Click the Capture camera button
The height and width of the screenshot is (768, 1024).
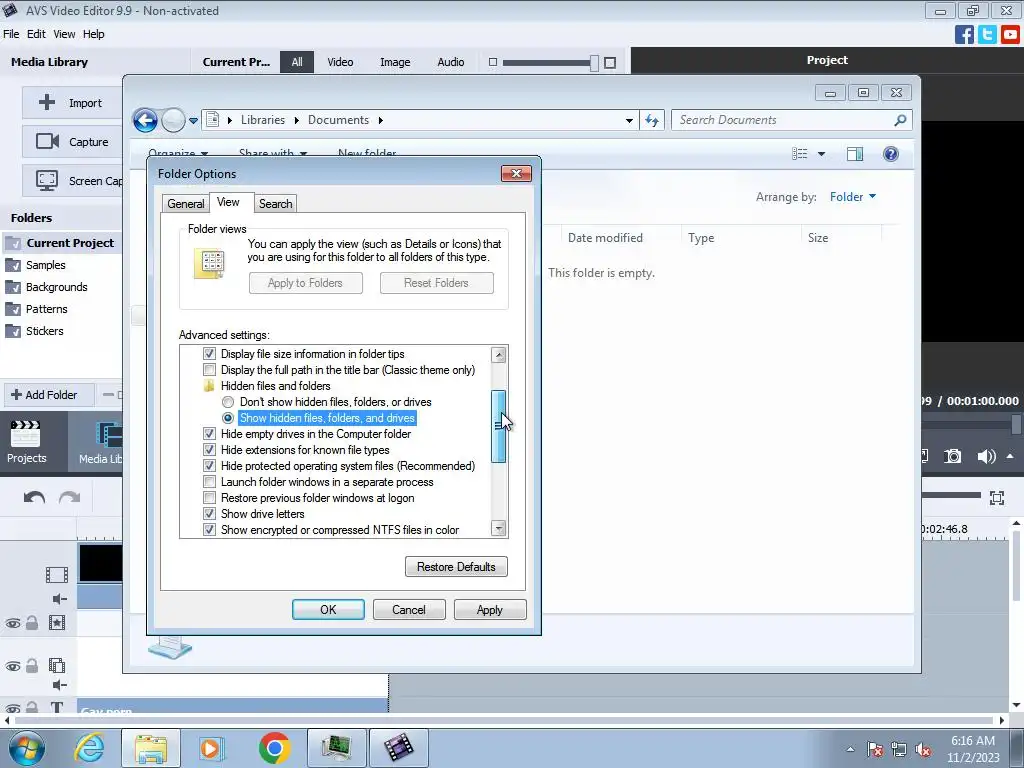pyautogui.click(x=72, y=142)
